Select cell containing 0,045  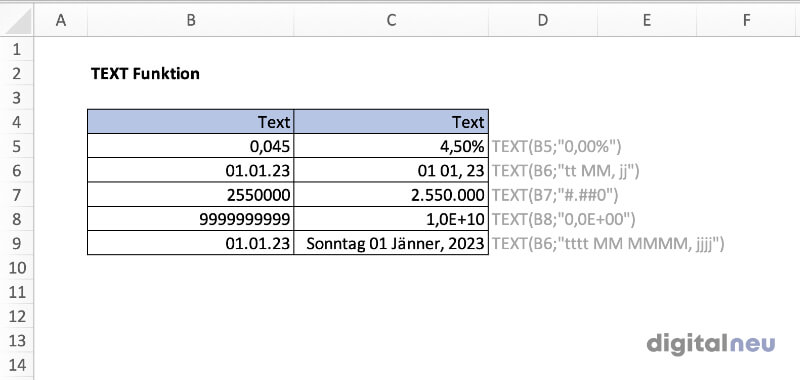pos(191,146)
